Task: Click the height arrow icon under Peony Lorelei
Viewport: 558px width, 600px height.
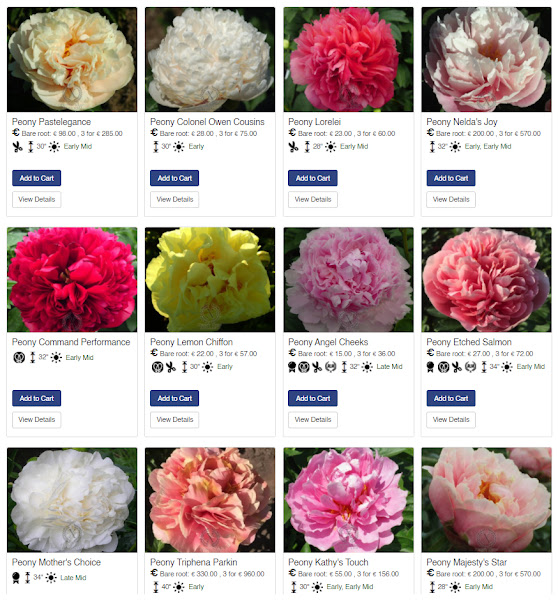Action: [x=307, y=147]
